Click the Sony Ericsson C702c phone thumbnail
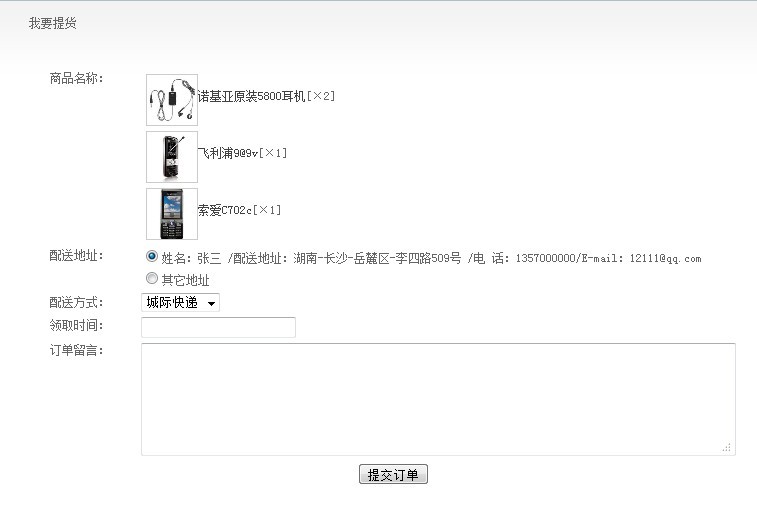The width and height of the screenshot is (757, 517). 172,214
